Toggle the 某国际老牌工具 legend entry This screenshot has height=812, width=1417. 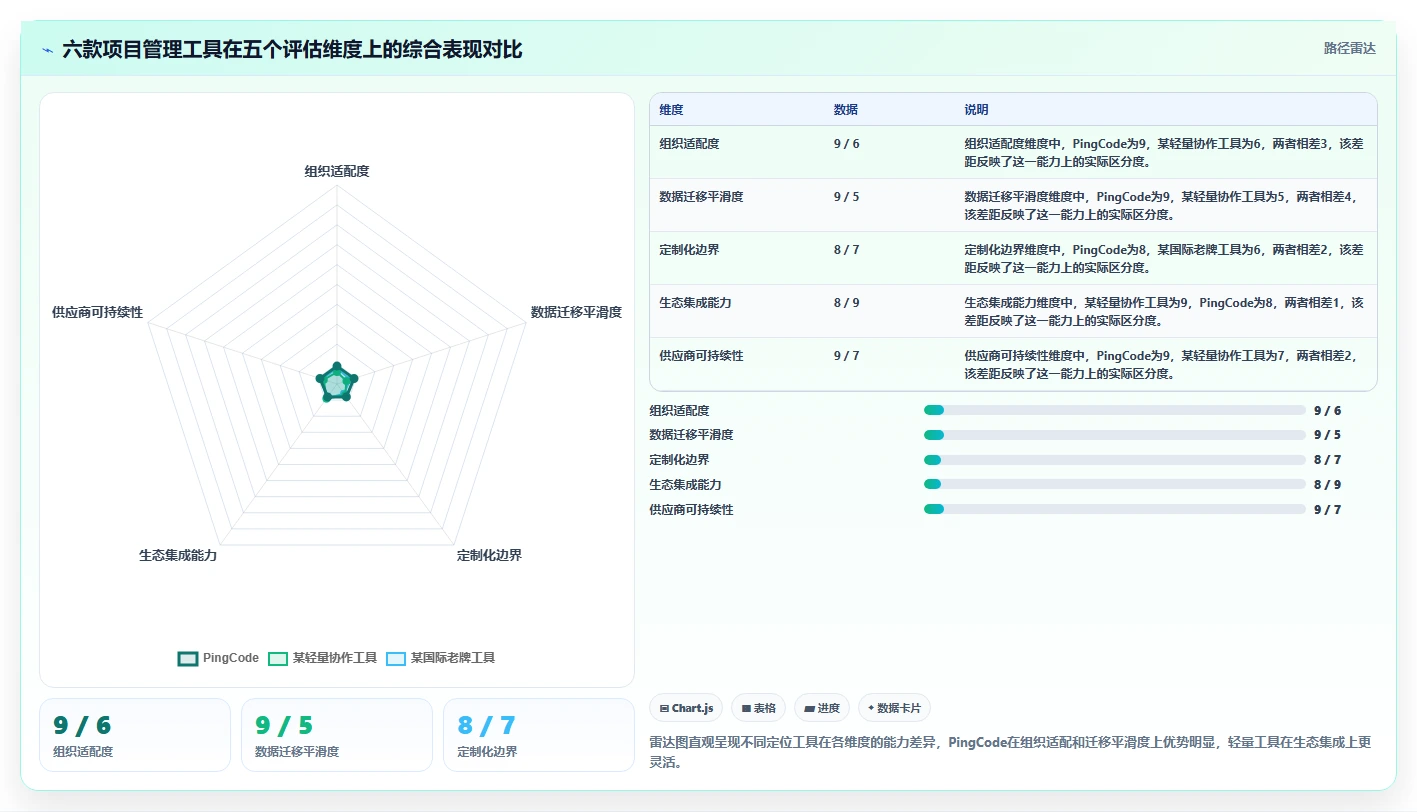[x=441, y=658]
